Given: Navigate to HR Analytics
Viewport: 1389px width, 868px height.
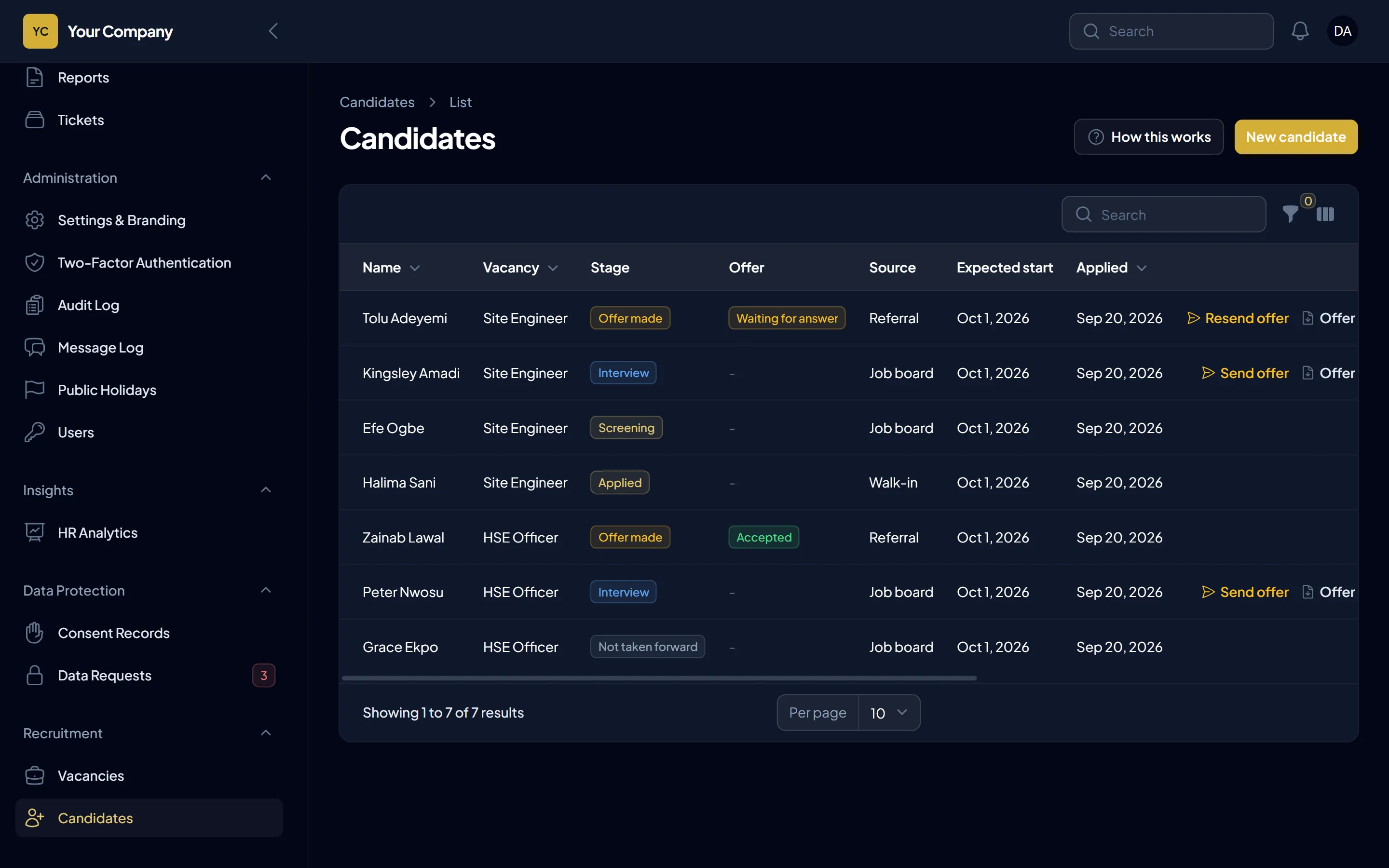Looking at the screenshot, I should (149, 533).
